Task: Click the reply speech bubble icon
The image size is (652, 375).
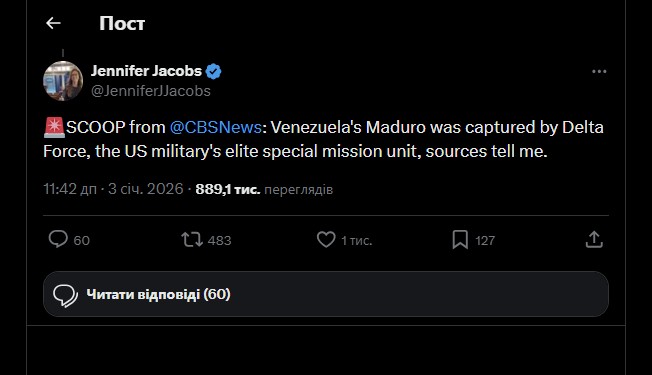Action: tap(58, 239)
